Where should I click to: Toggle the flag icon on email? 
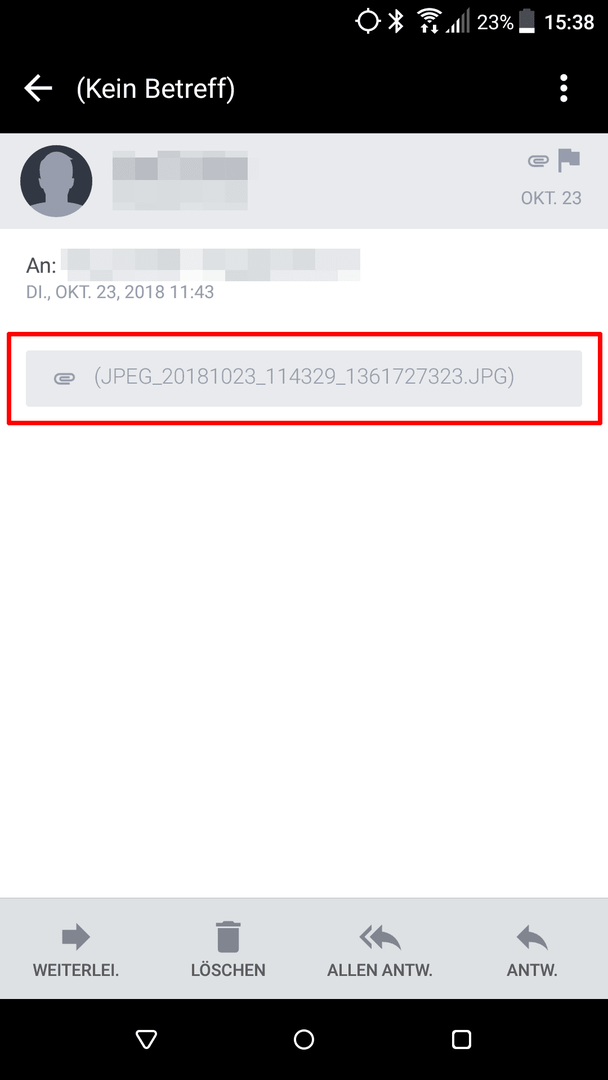pyautogui.click(x=569, y=160)
